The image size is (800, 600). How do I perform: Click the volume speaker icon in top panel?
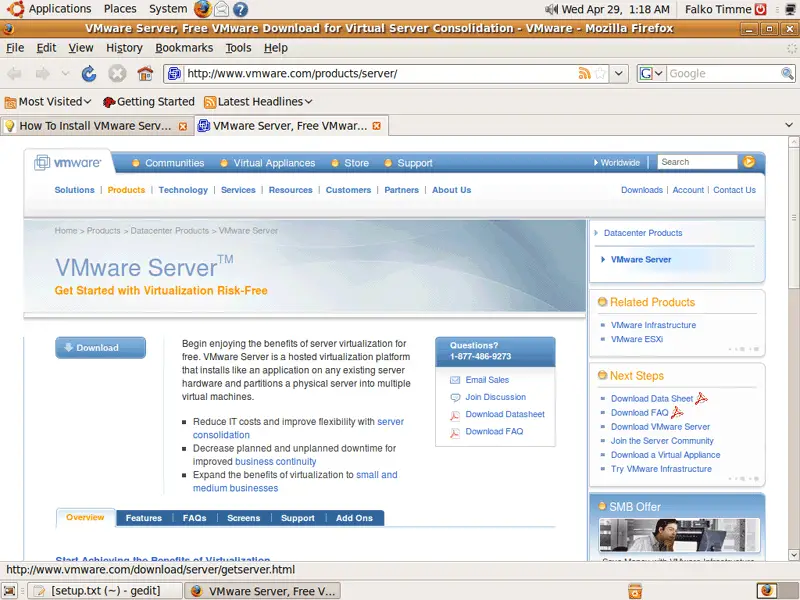point(551,9)
